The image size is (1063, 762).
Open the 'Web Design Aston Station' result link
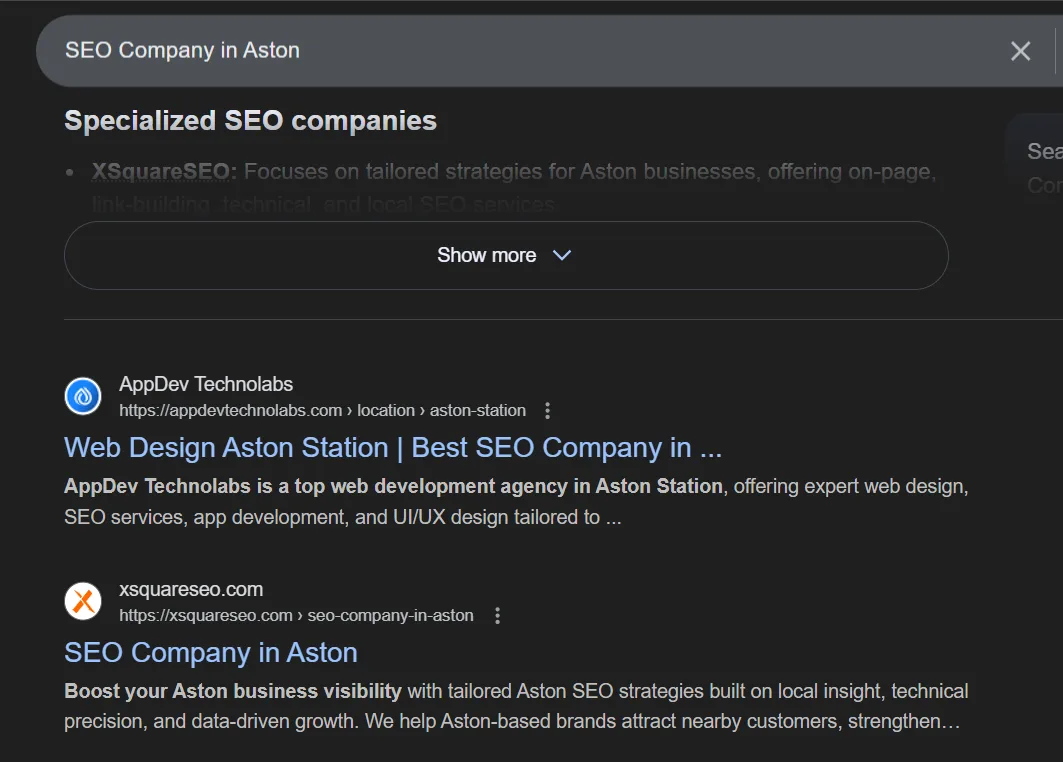pyautogui.click(x=392, y=448)
